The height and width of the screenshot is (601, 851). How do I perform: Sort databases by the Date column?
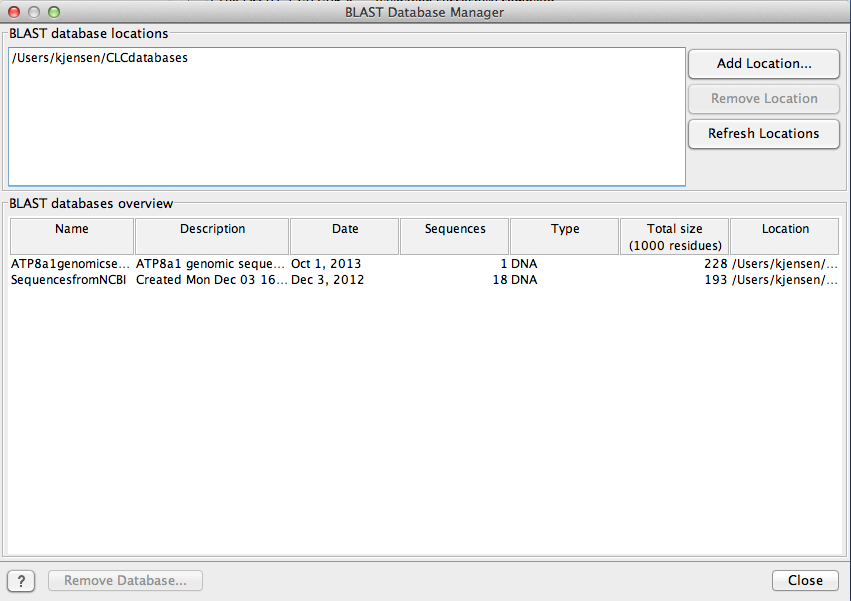pos(344,236)
